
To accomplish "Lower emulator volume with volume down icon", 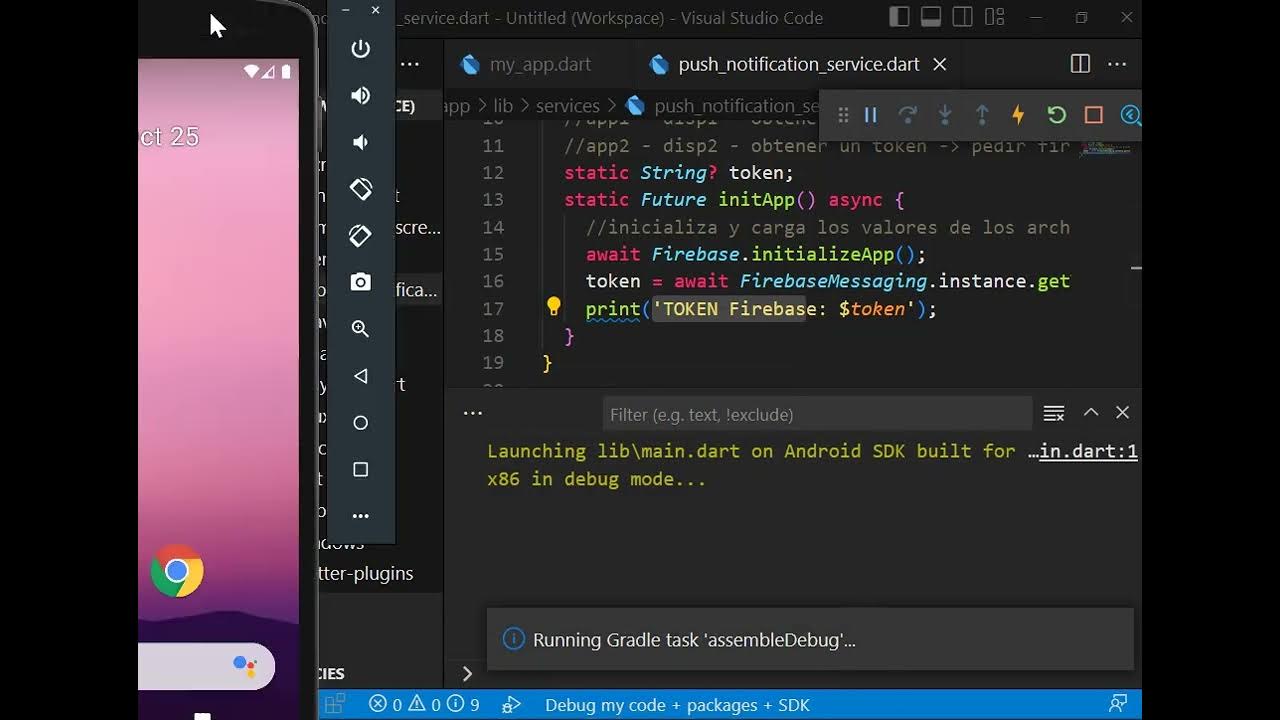I will (361, 142).
